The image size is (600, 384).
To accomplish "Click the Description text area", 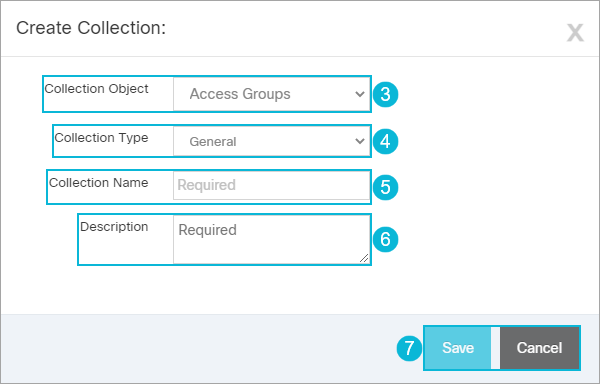I will pos(271,239).
